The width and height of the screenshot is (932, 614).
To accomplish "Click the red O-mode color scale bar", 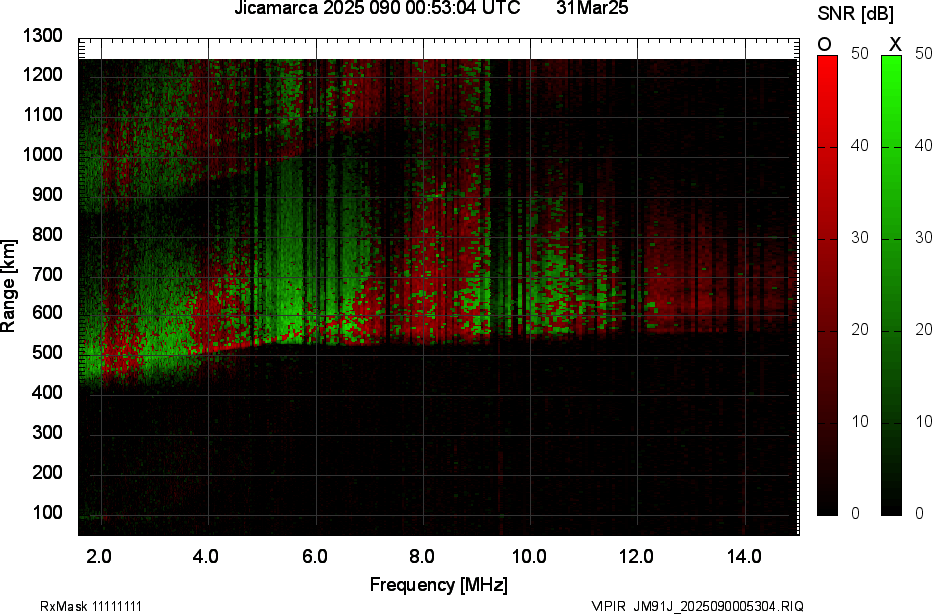I will coord(827,285).
